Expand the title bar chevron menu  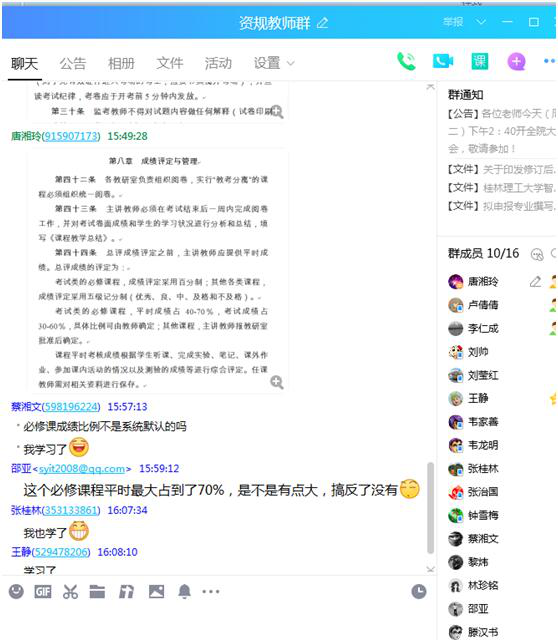481,22
